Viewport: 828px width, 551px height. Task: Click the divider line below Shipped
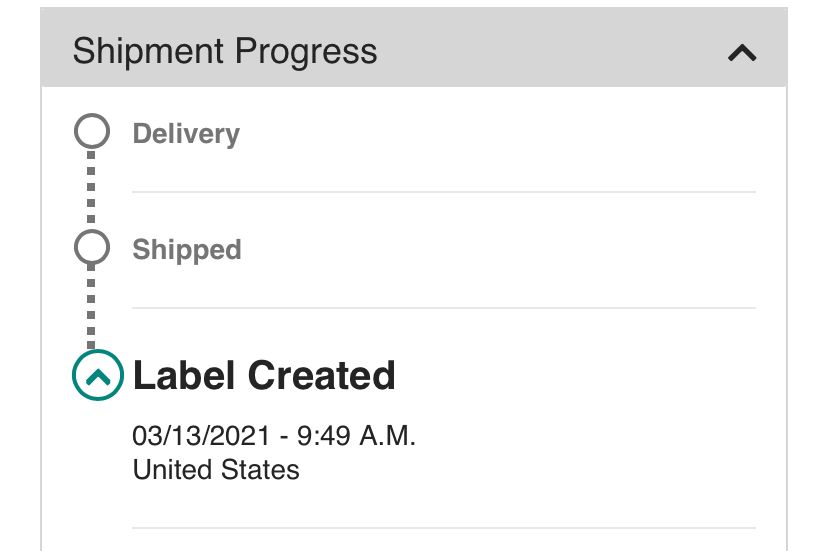[x=444, y=308]
